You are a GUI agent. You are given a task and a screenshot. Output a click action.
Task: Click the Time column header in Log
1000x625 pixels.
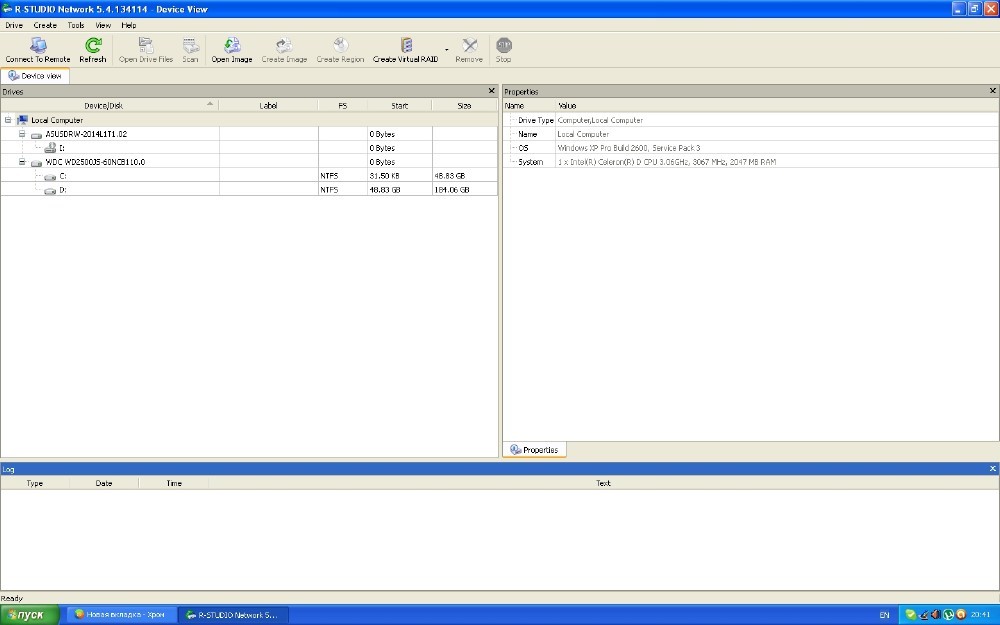[x=174, y=483]
